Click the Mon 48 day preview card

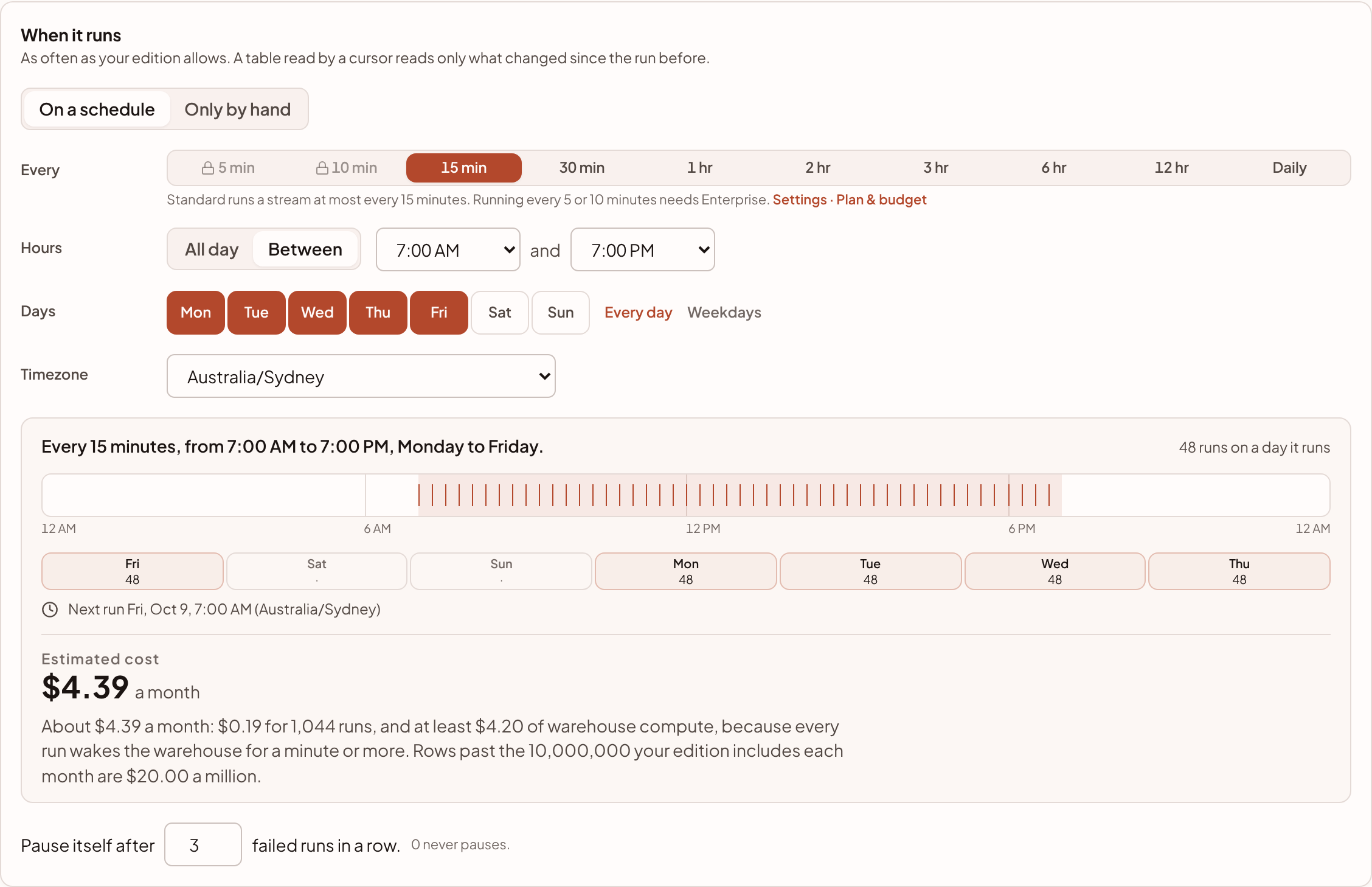click(686, 571)
